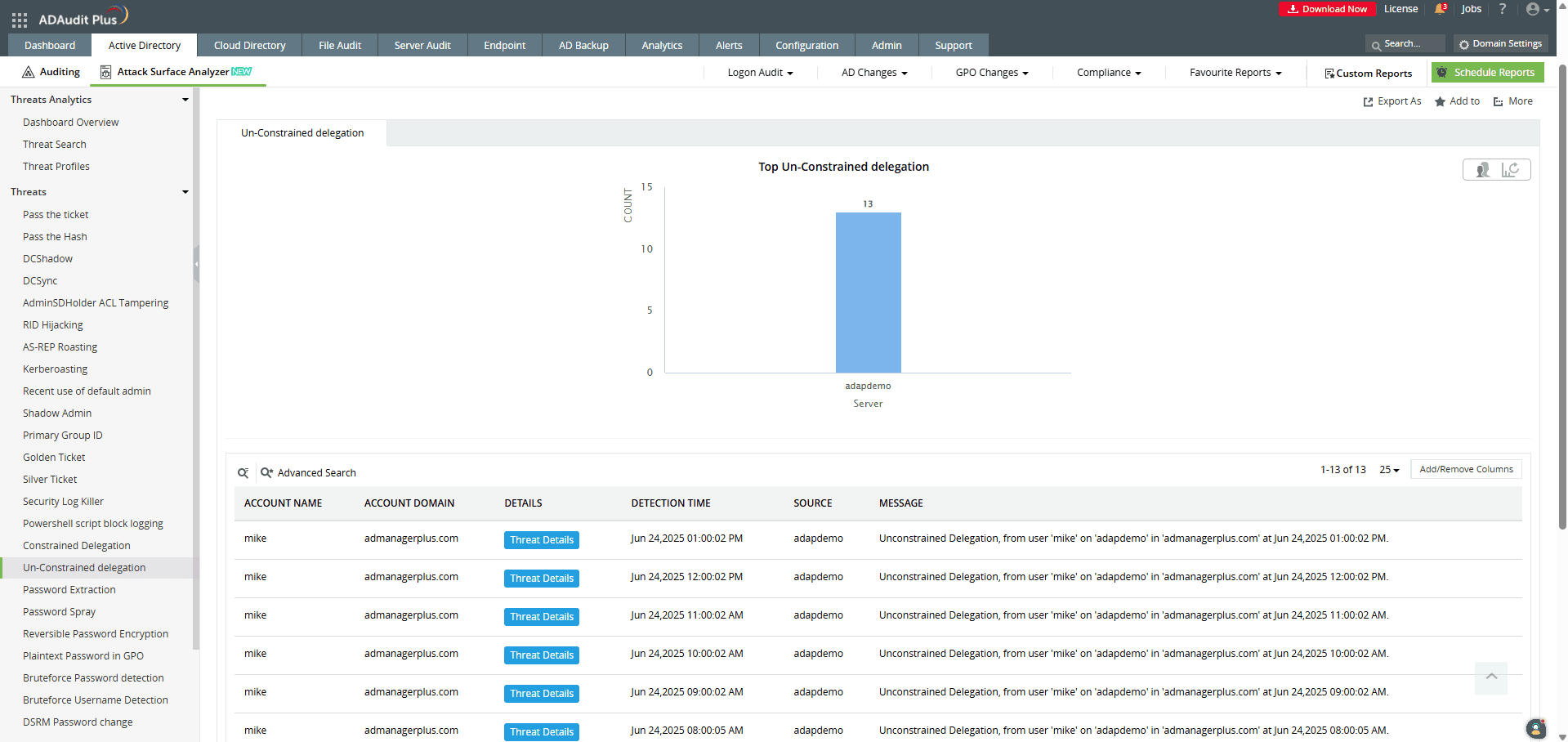Click Threat Details for 01:00:02 PM row

(x=542, y=540)
